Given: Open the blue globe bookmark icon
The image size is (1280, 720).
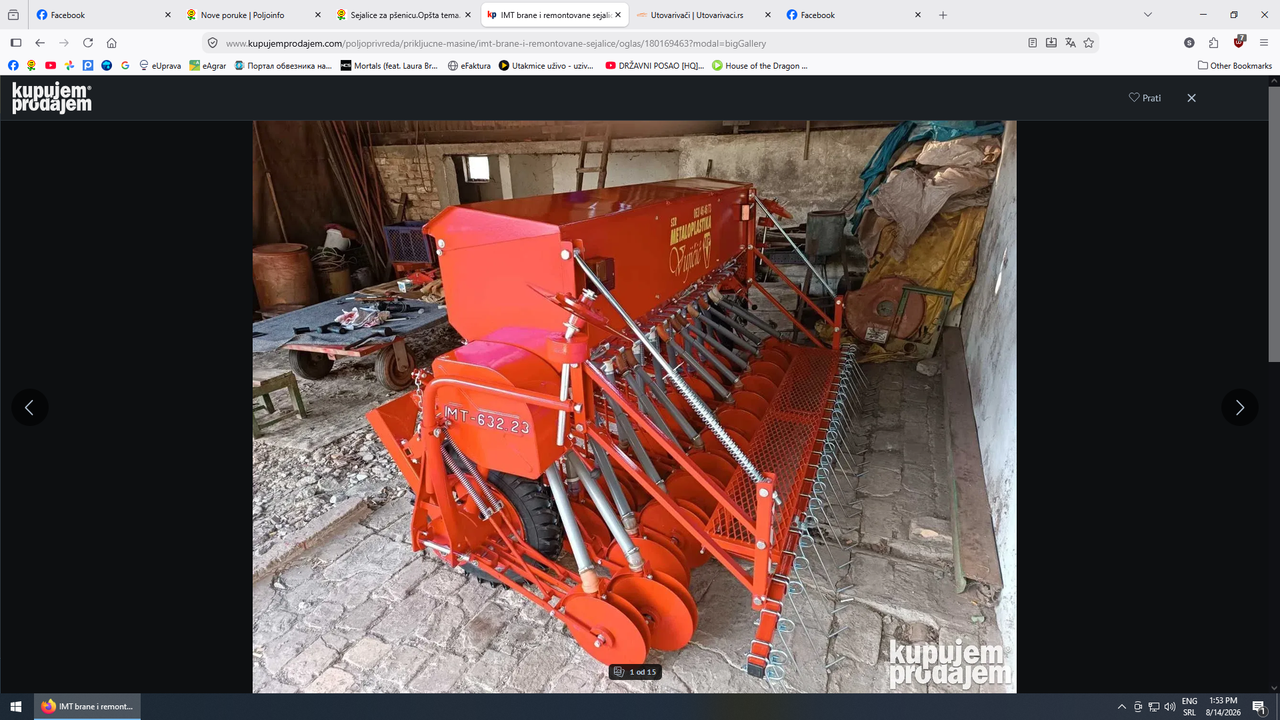Looking at the screenshot, I should (107, 65).
